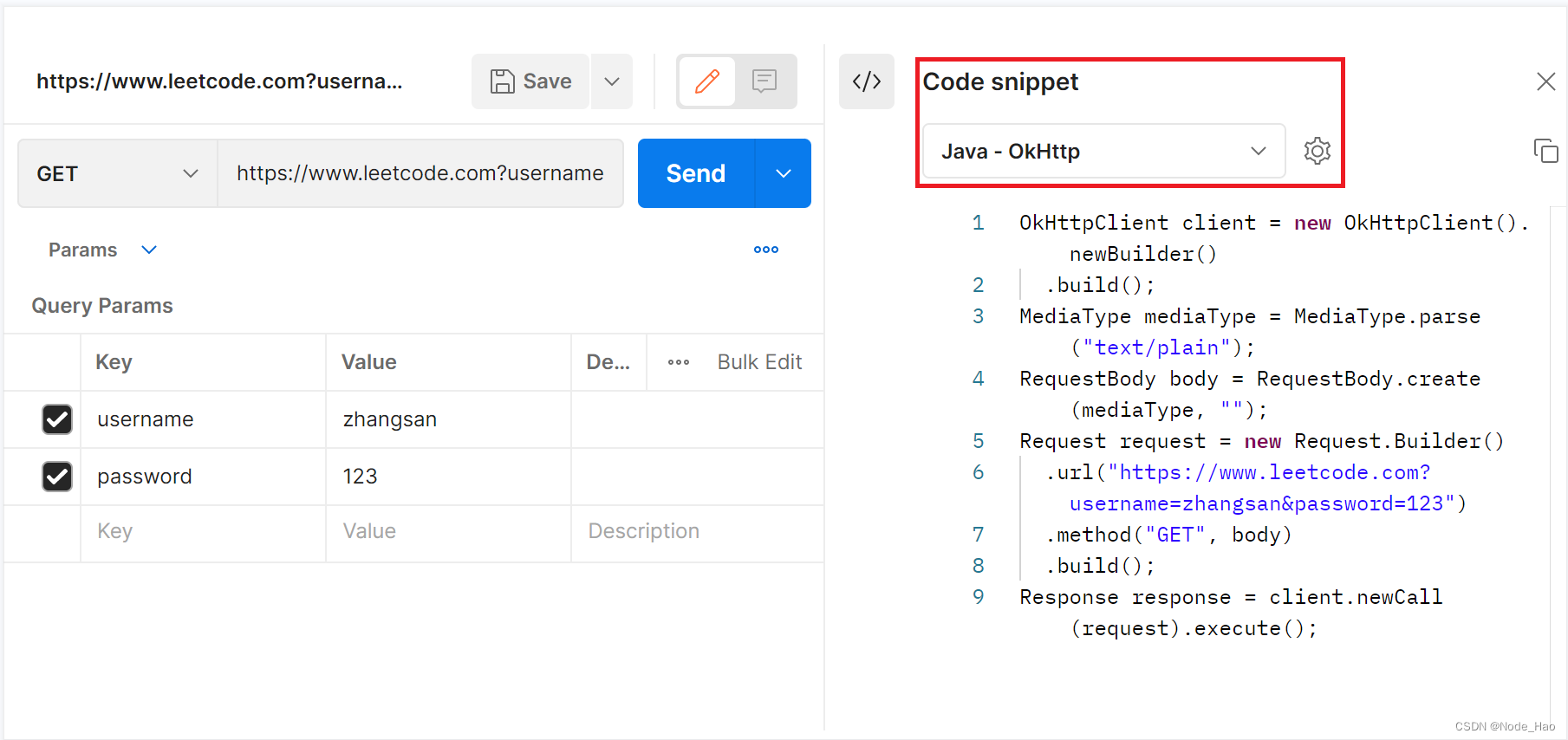
Task: Uncheck the username parameter checkbox
Action: point(57,419)
